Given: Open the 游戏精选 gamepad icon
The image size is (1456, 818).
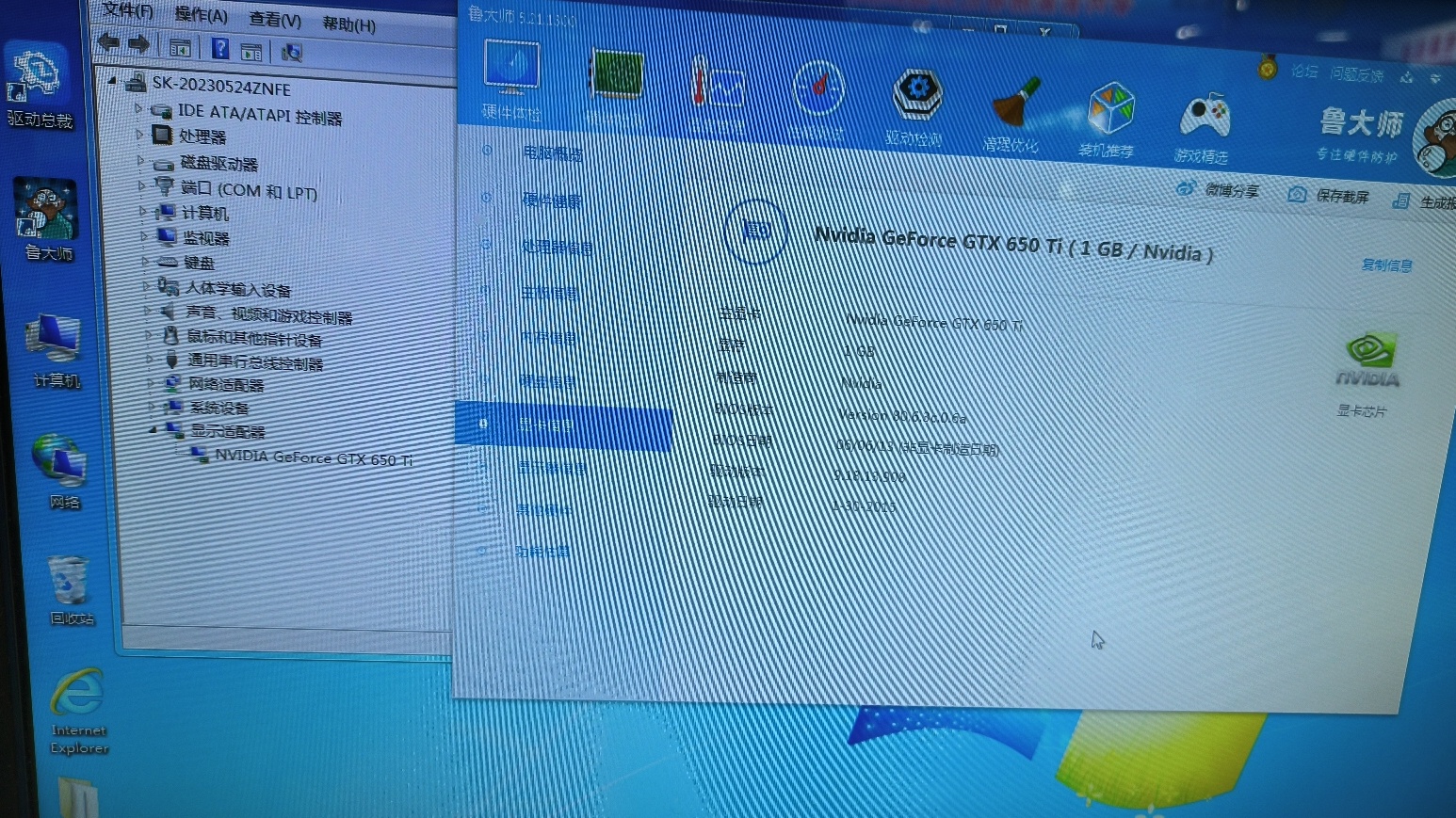Looking at the screenshot, I should click(1205, 115).
